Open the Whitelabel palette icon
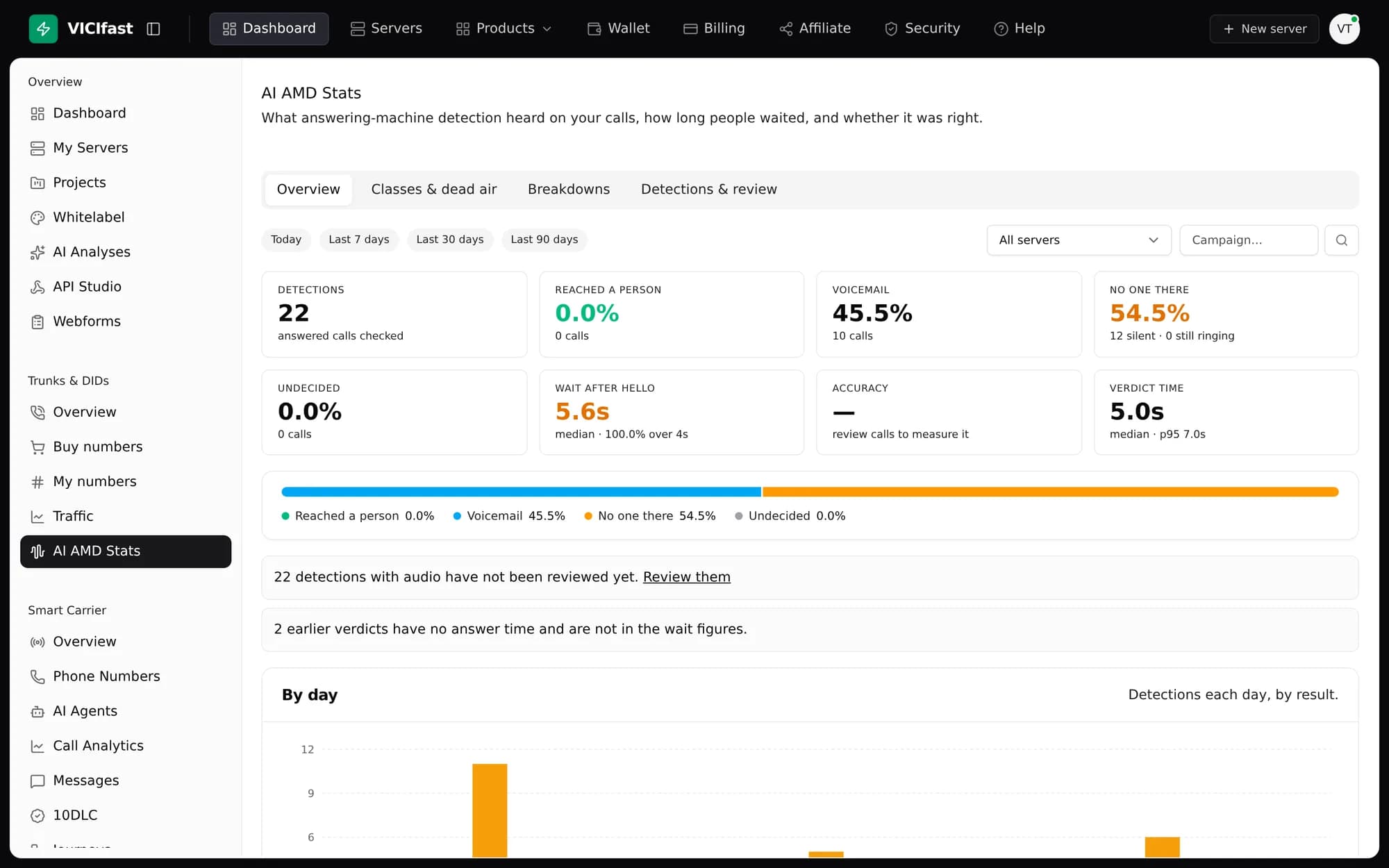 tap(38, 217)
